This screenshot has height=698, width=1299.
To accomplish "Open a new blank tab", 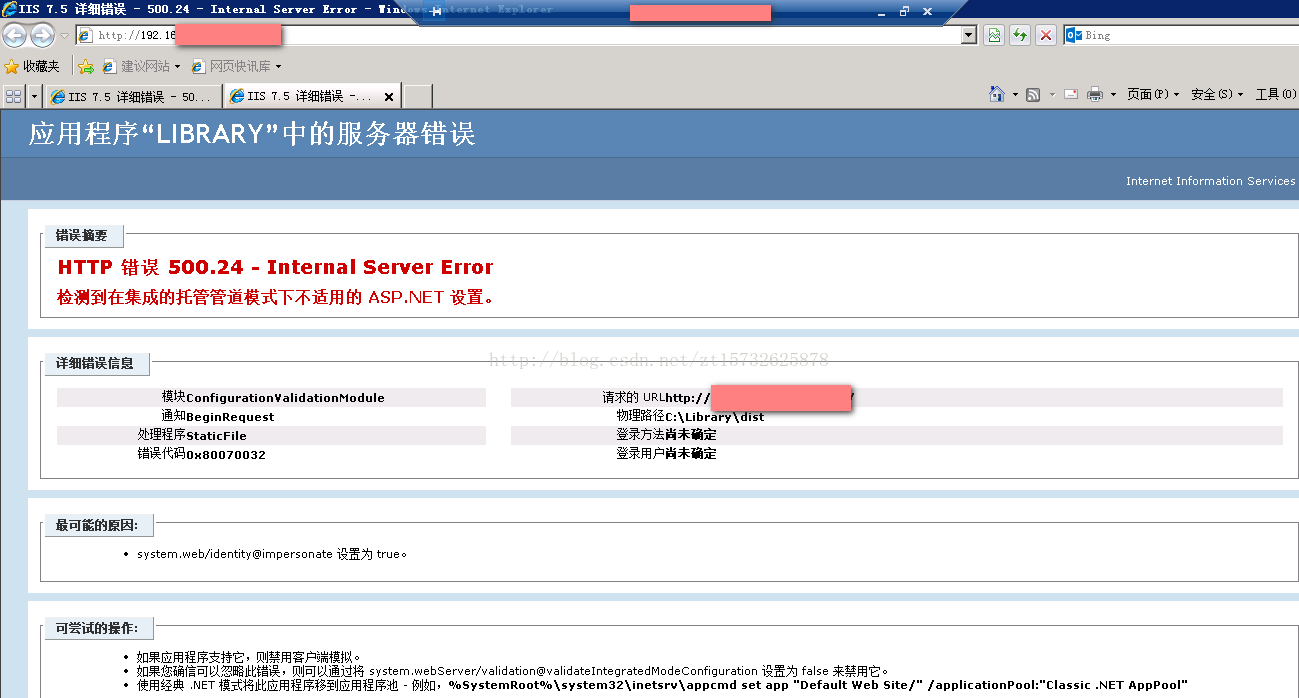I will (417, 96).
